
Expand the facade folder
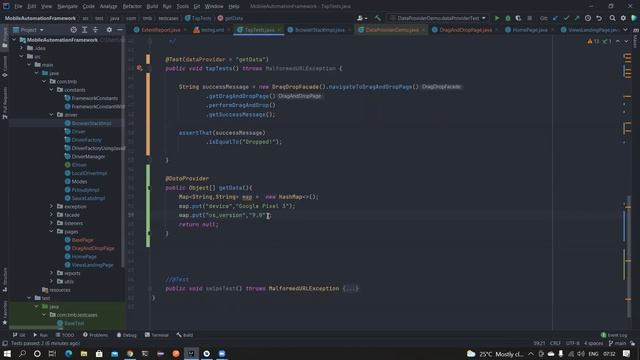52,215
